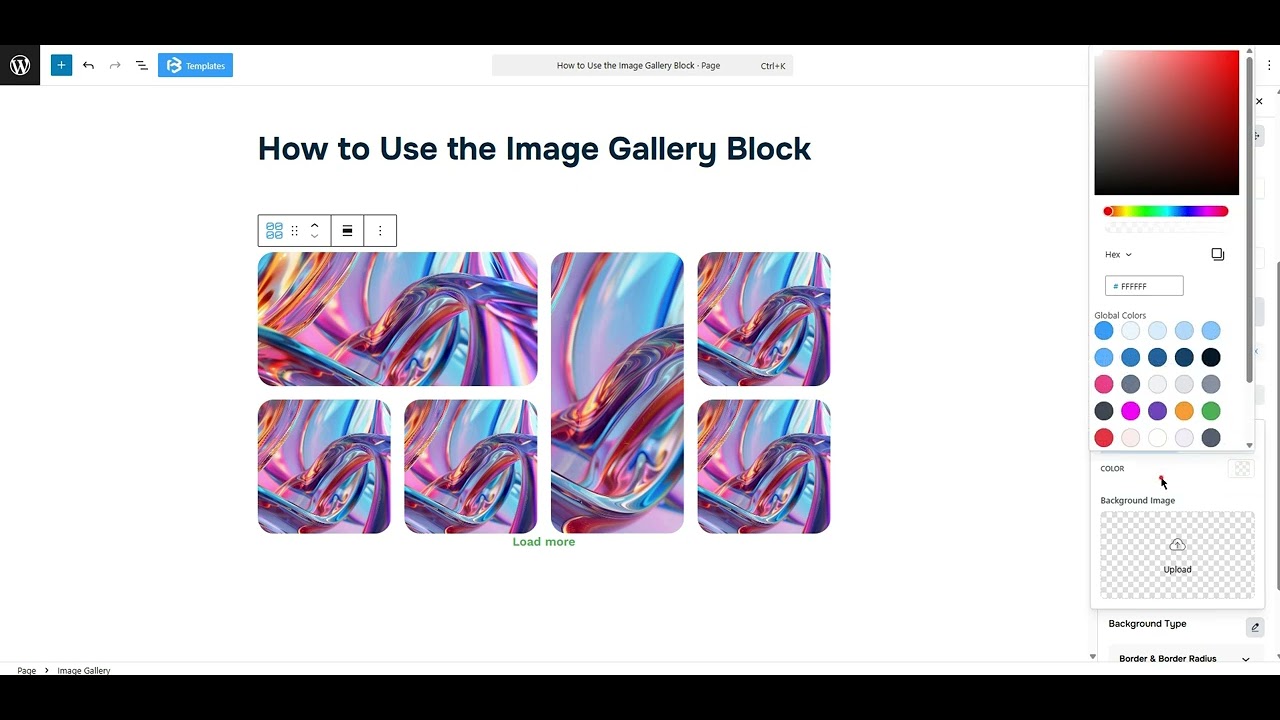Click the Redo arrow icon
The height and width of the screenshot is (720, 1280).
(x=114, y=65)
